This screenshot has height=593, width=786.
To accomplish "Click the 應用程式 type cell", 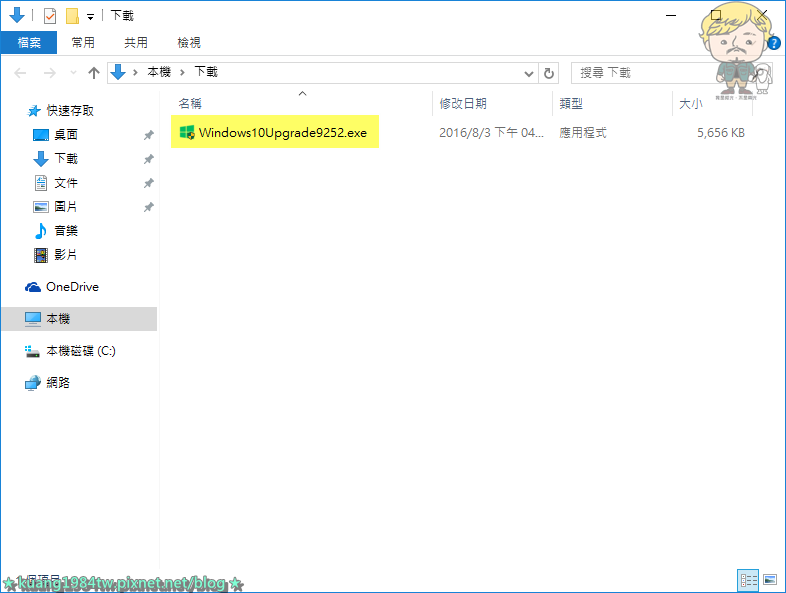I will (583, 133).
